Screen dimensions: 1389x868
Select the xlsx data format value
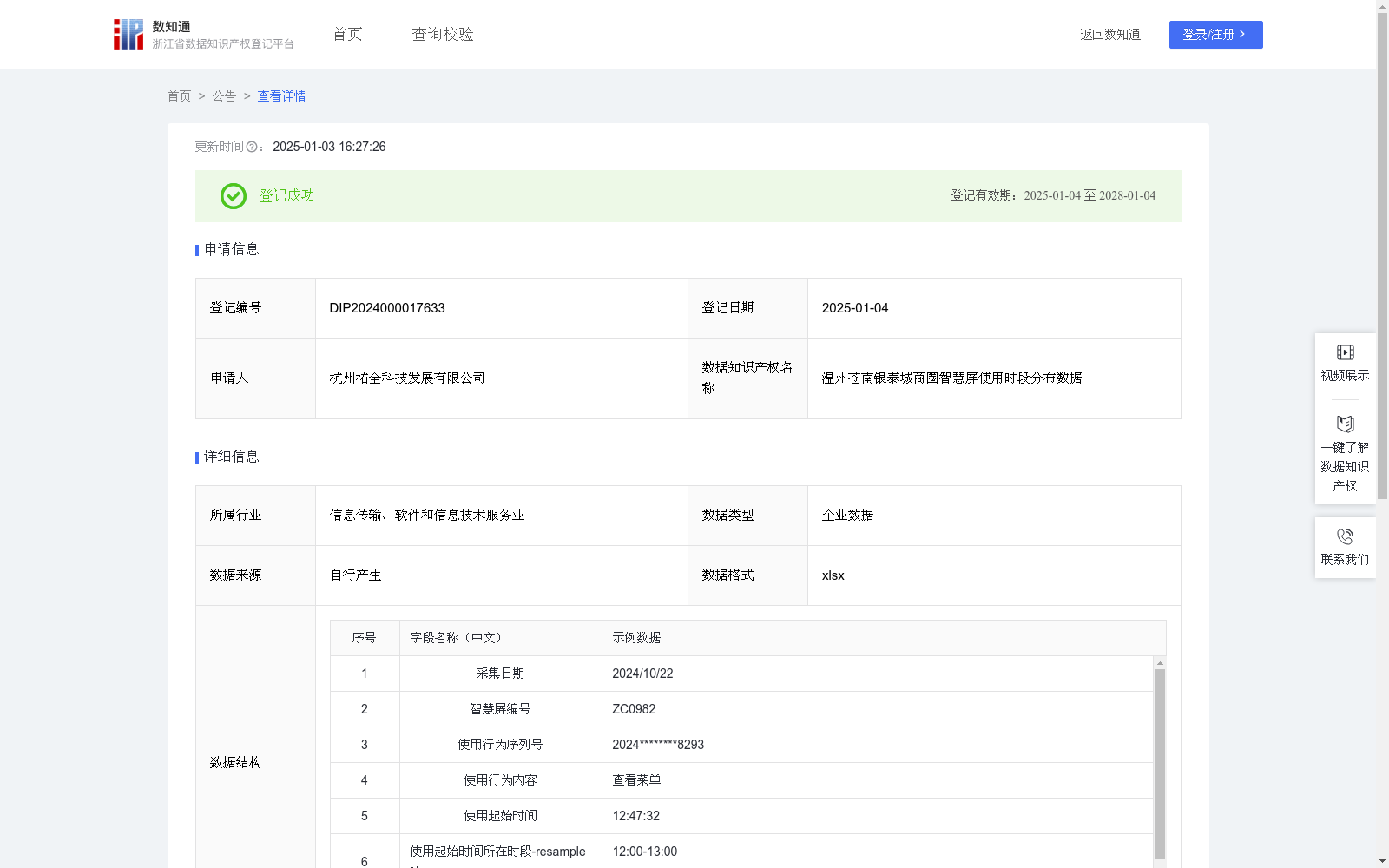[x=833, y=575]
